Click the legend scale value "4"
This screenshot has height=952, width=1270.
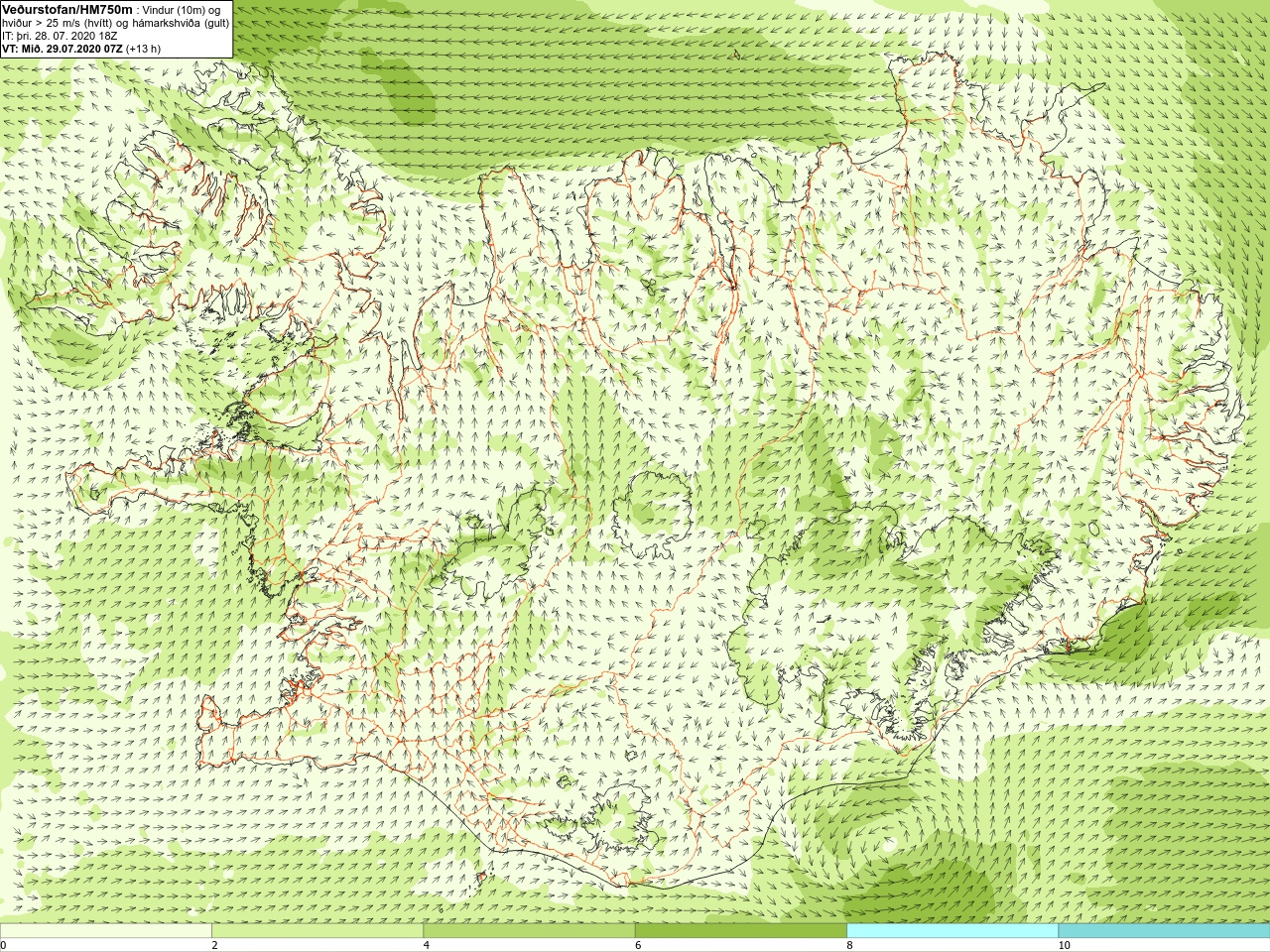pos(426,945)
